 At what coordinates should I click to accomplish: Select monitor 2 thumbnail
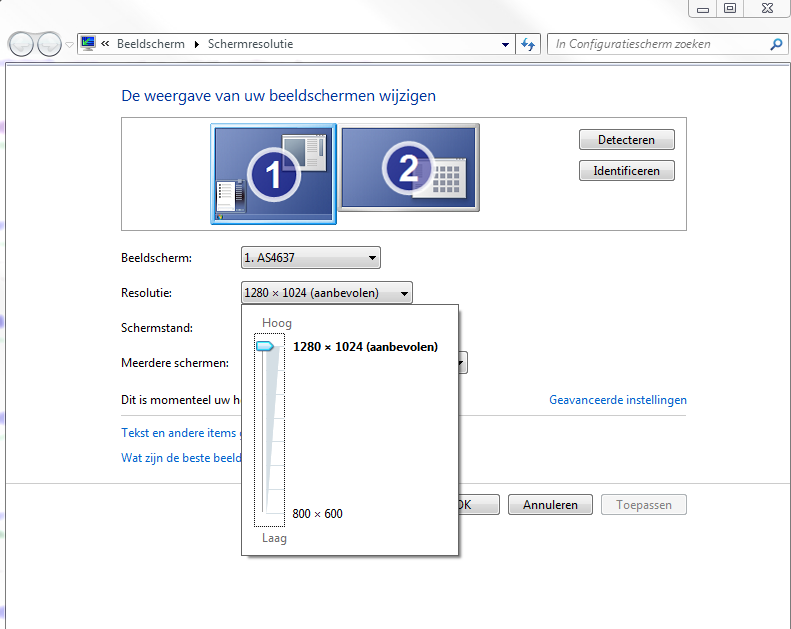click(x=409, y=167)
